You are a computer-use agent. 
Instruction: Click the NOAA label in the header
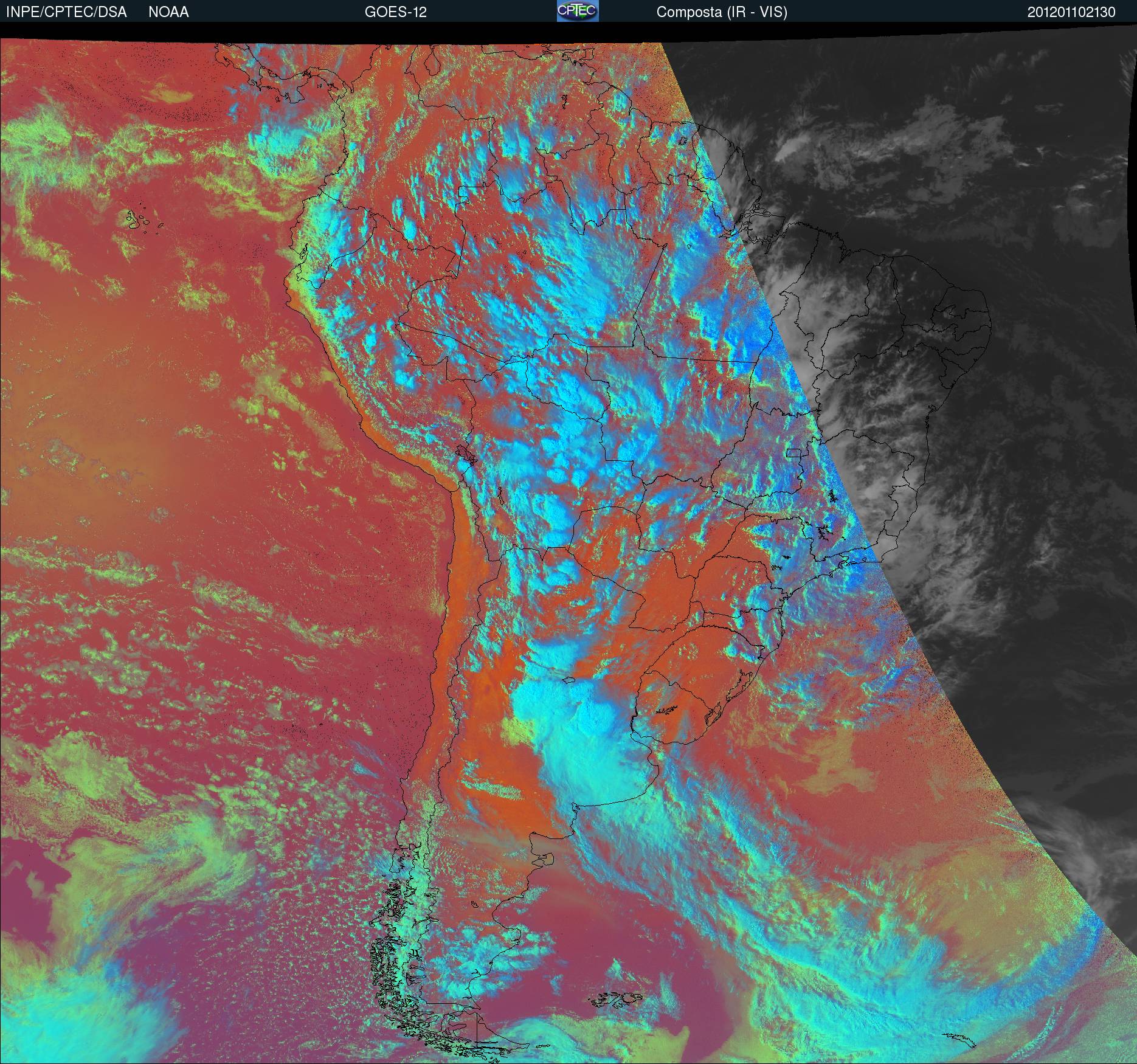coord(168,12)
